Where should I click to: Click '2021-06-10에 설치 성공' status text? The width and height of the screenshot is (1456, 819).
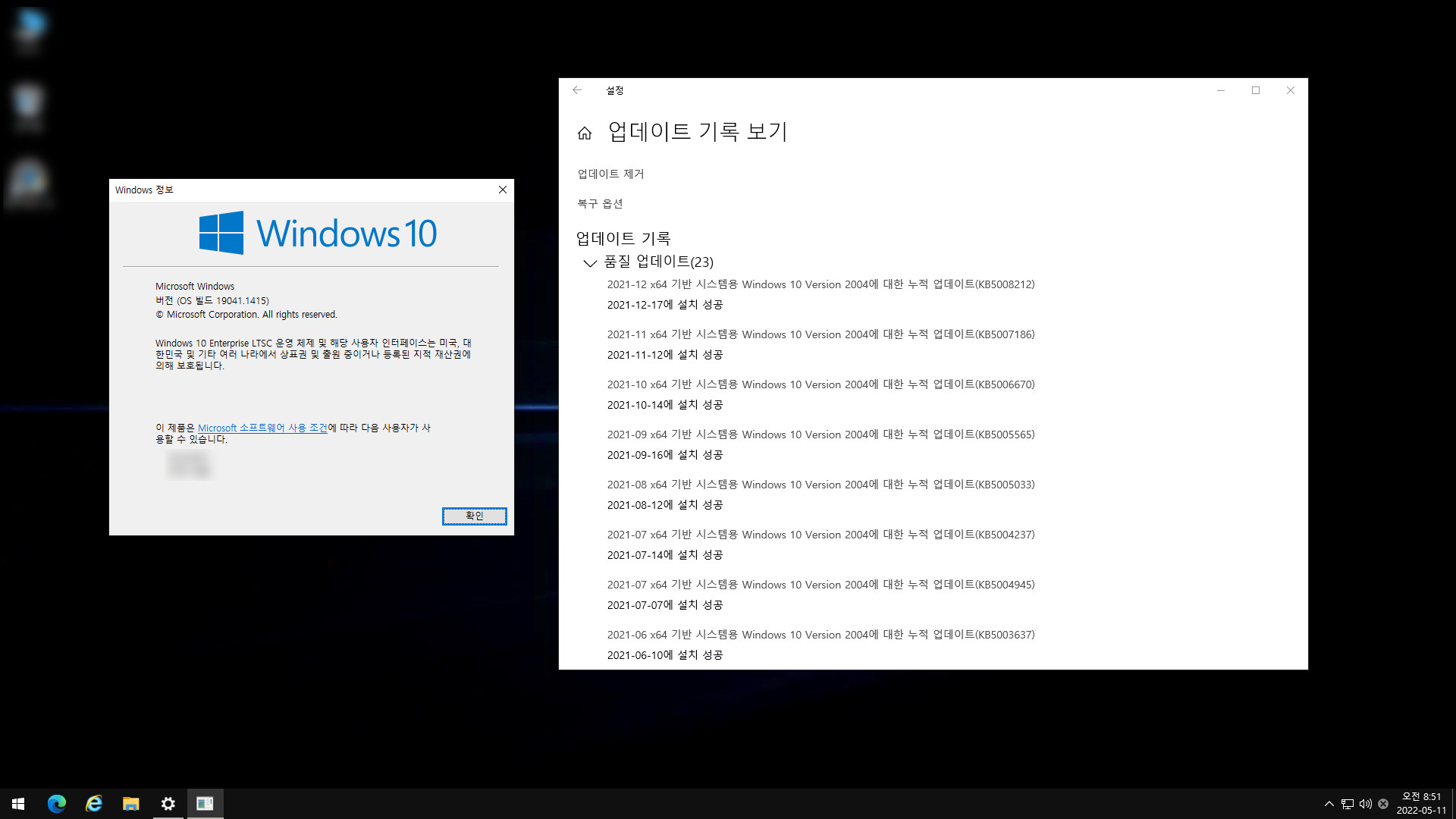[664, 655]
